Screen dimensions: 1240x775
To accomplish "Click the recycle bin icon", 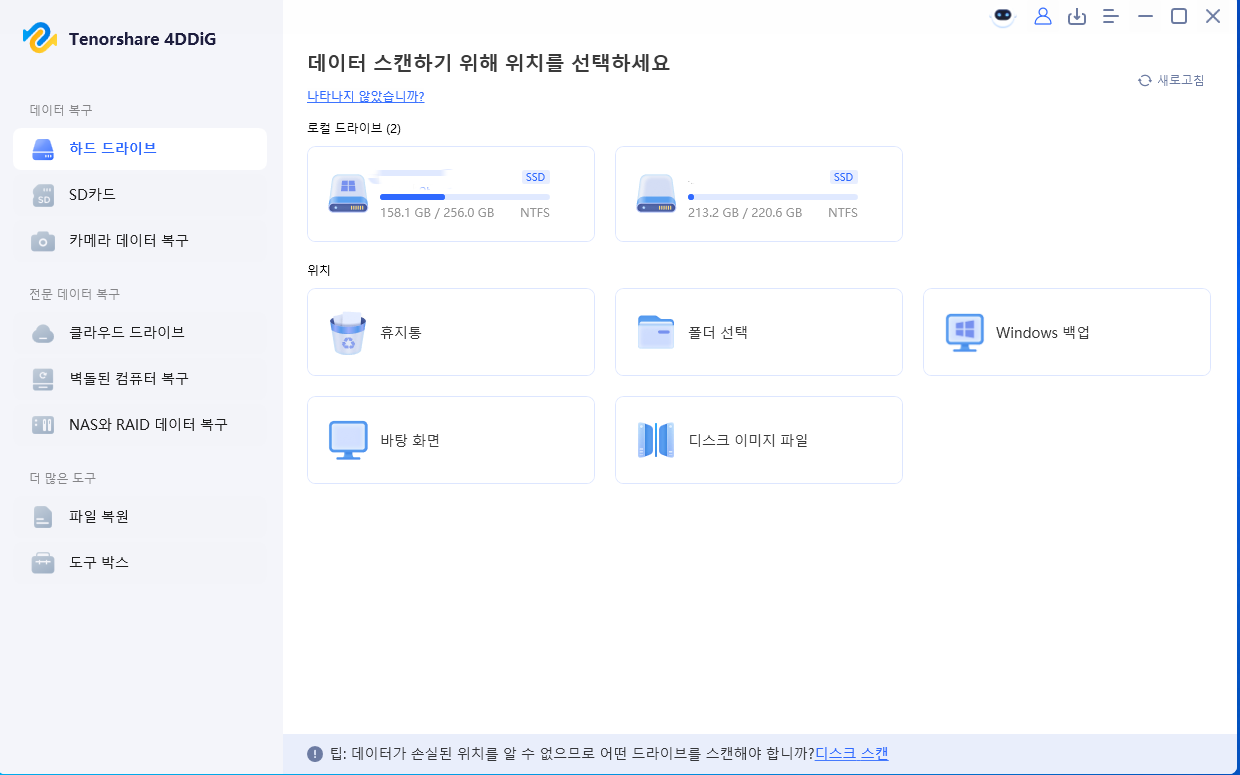I will click(348, 333).
